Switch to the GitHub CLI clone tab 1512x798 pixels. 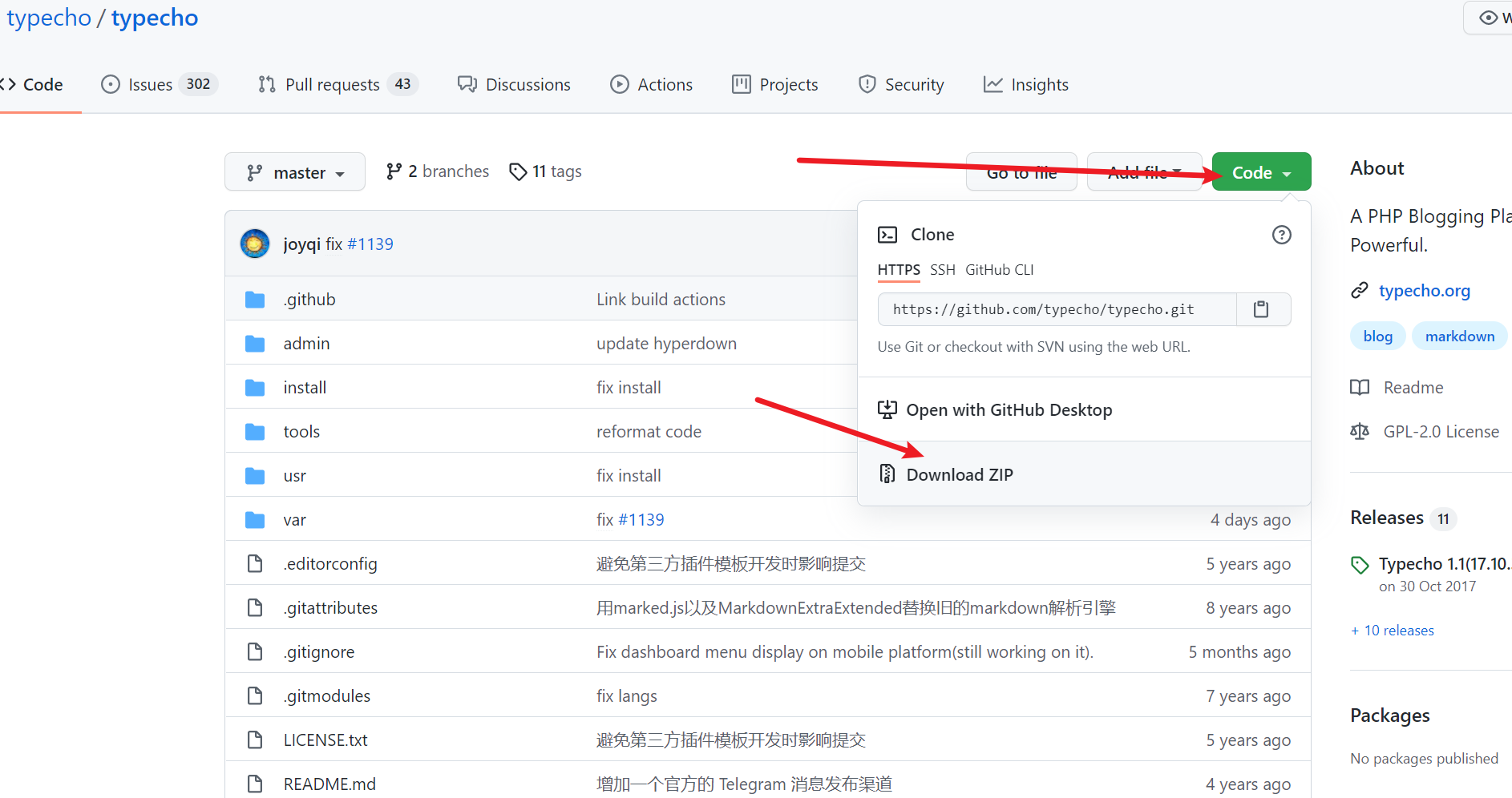pyautogui.click(x=999, y=270)
